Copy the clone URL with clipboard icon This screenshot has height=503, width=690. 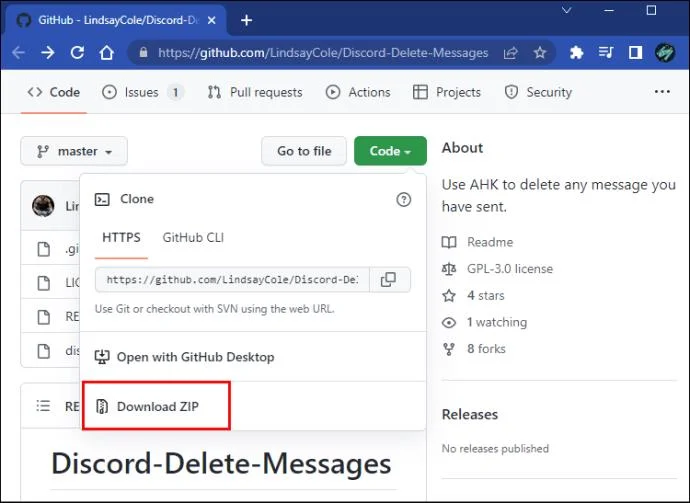tap(388, 279)
